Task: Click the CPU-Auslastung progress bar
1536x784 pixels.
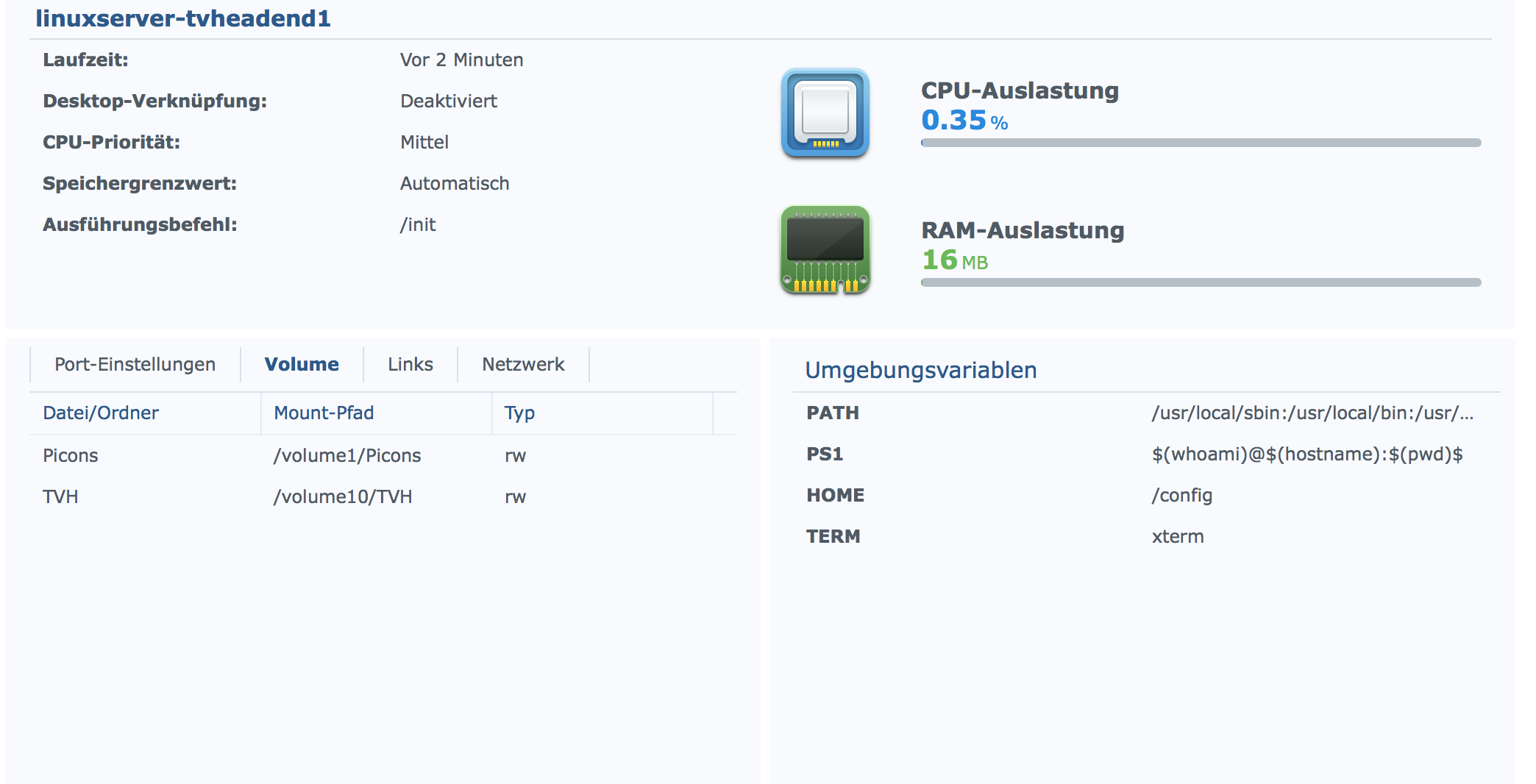Action: [1201, 143]
